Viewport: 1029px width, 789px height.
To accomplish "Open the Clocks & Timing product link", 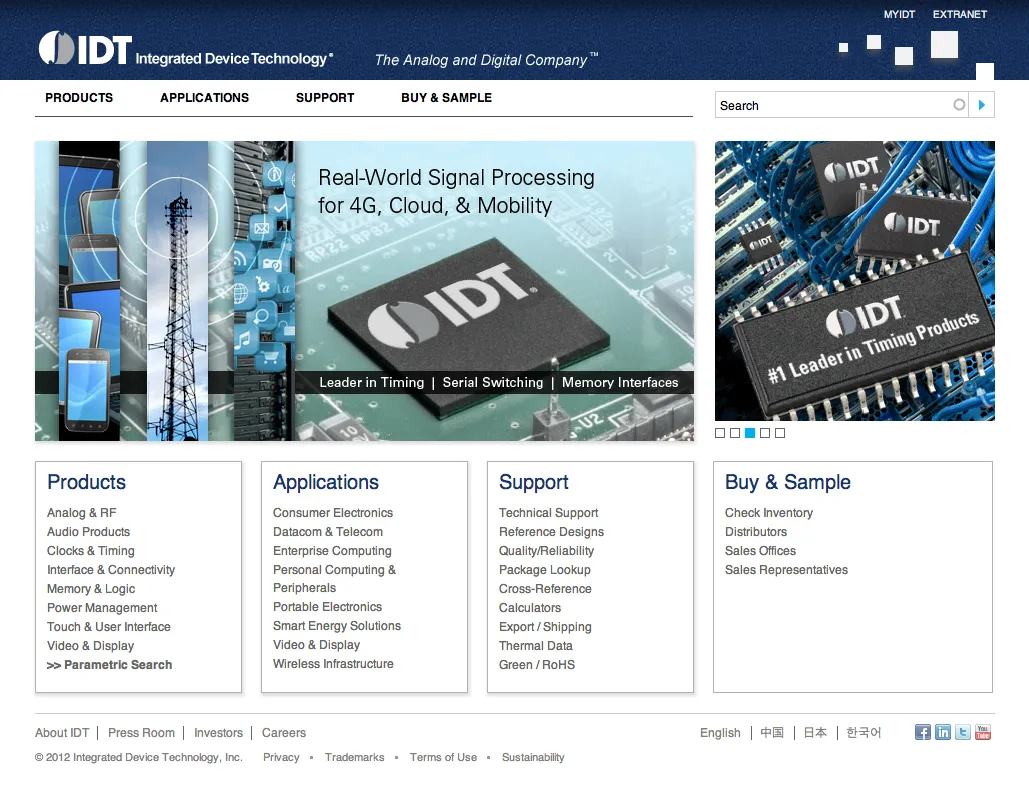I will point(90,551).
